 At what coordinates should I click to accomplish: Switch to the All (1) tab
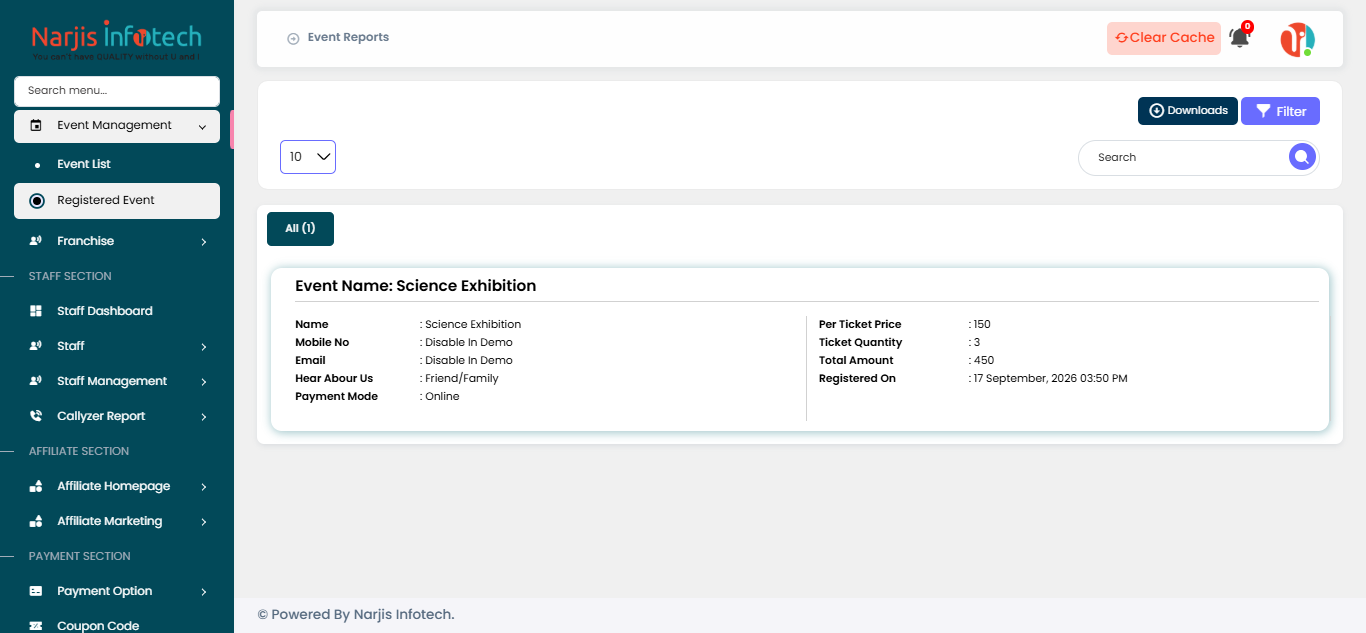click(x=300, y=229)
